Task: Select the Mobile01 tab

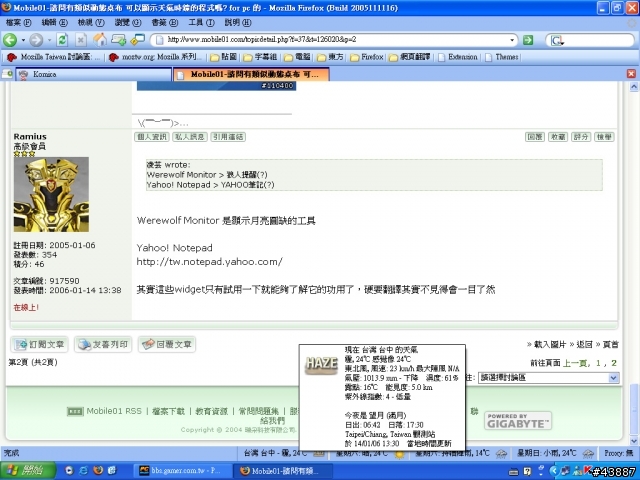Action: click(x=251, y=74)
